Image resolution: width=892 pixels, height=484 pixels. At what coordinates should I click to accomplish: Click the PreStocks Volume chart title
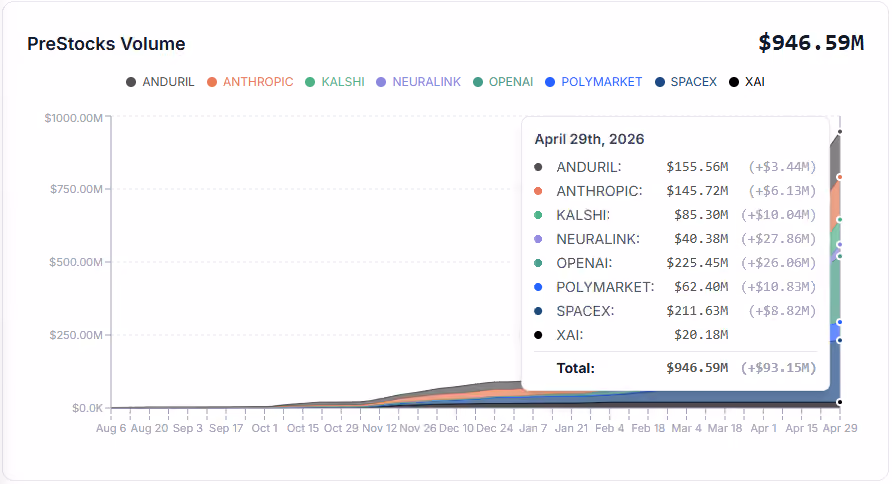106,44
